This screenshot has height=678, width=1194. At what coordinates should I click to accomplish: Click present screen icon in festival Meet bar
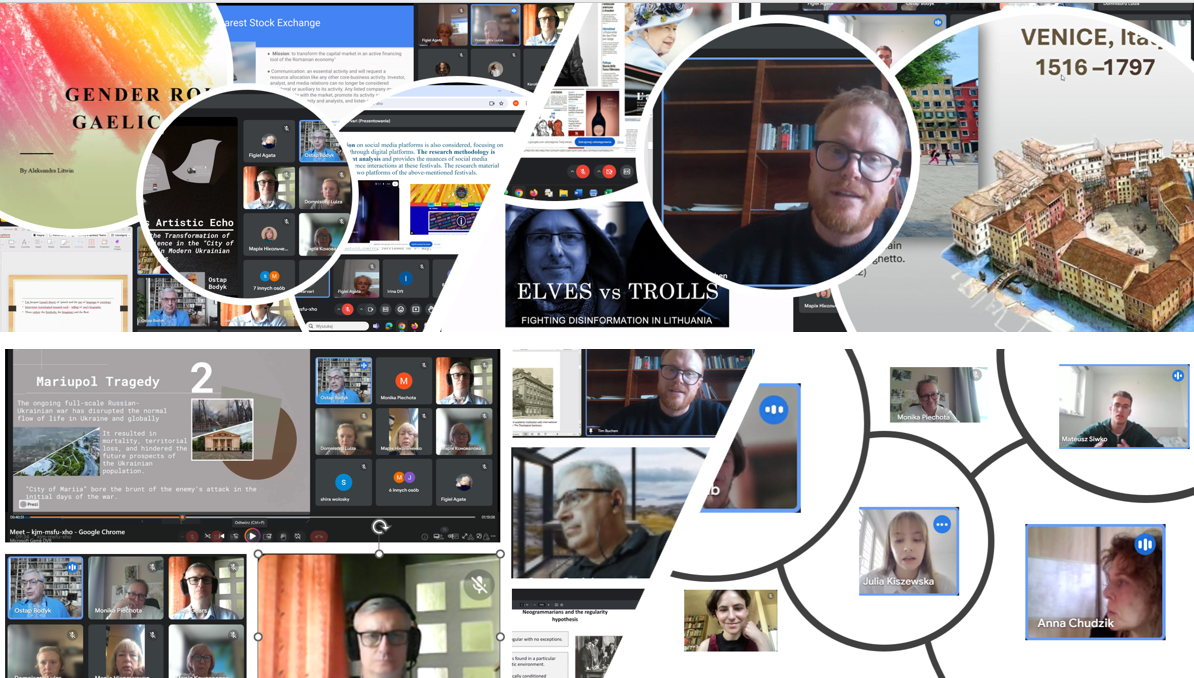point(416,309)
